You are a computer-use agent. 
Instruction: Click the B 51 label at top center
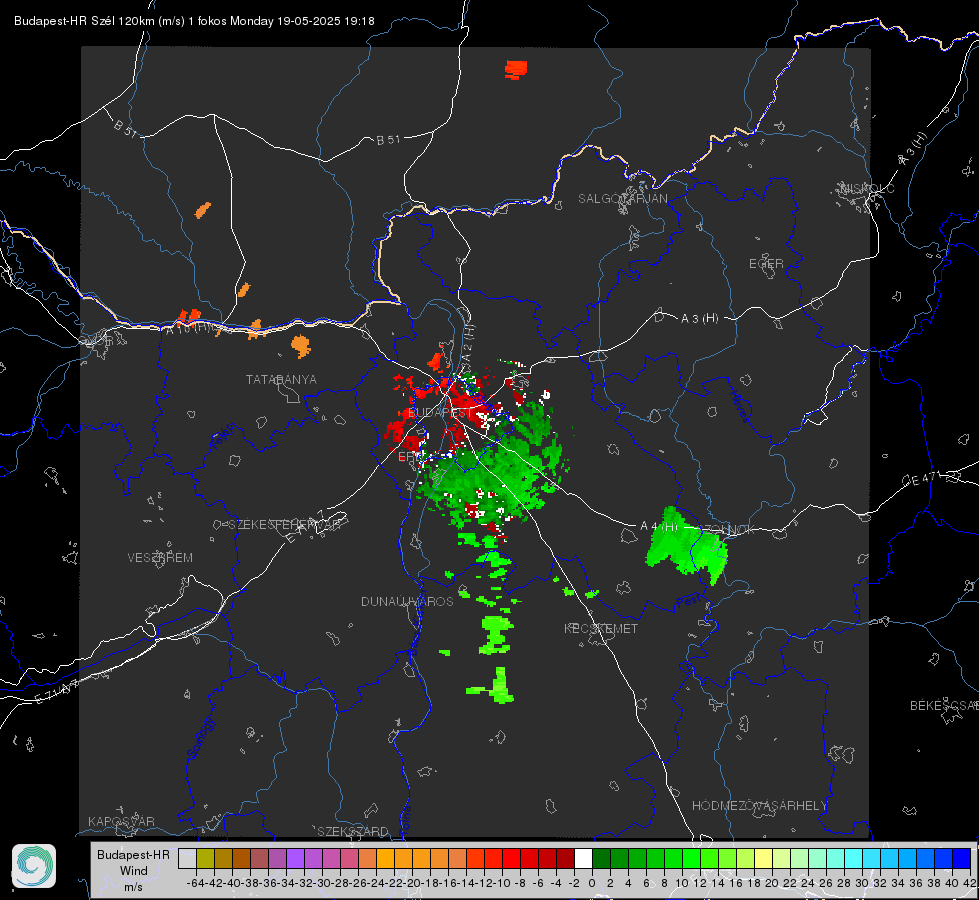click(x=388, y=140)
